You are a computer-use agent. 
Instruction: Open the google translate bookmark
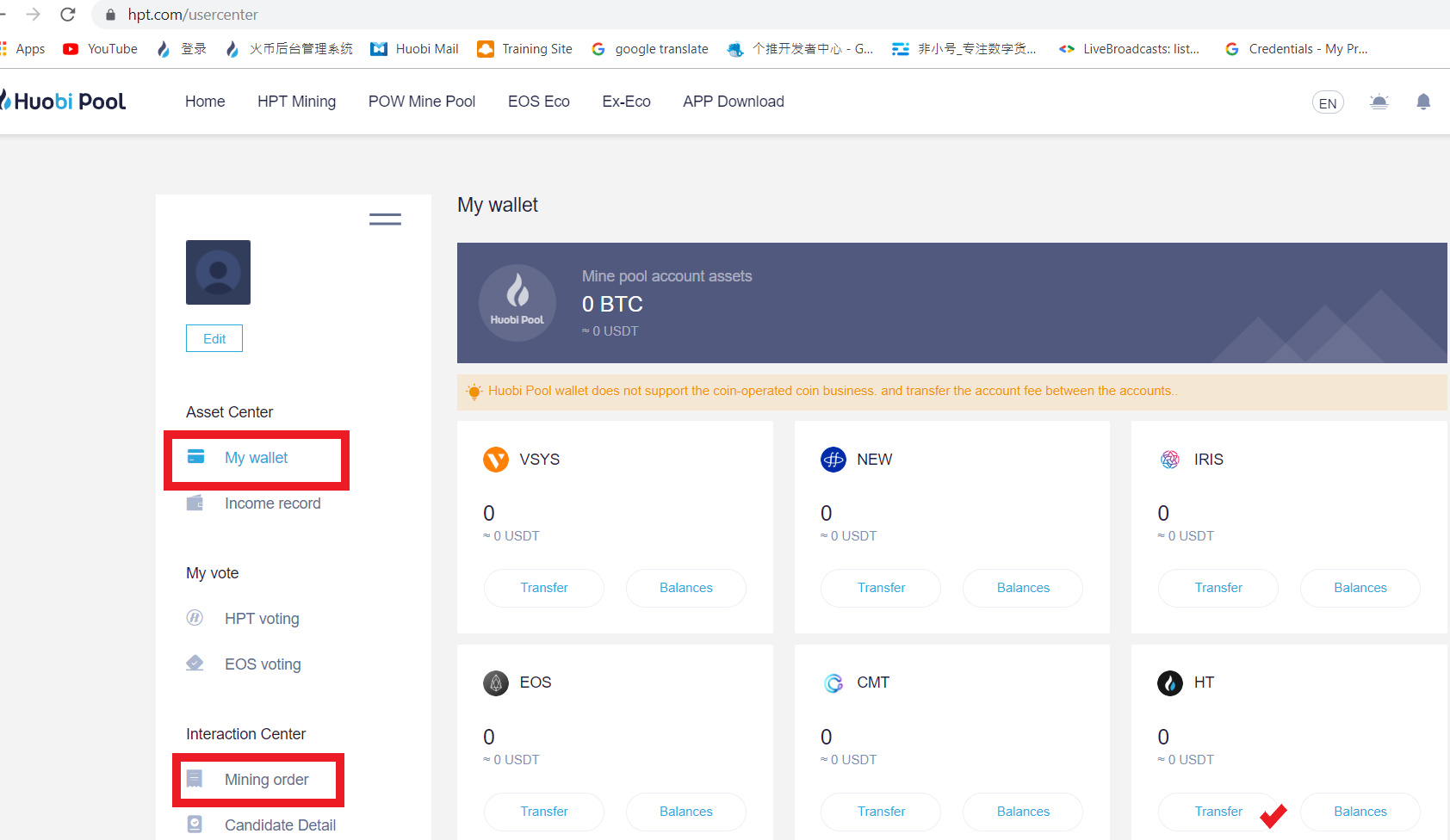click(x=650, y=49)
